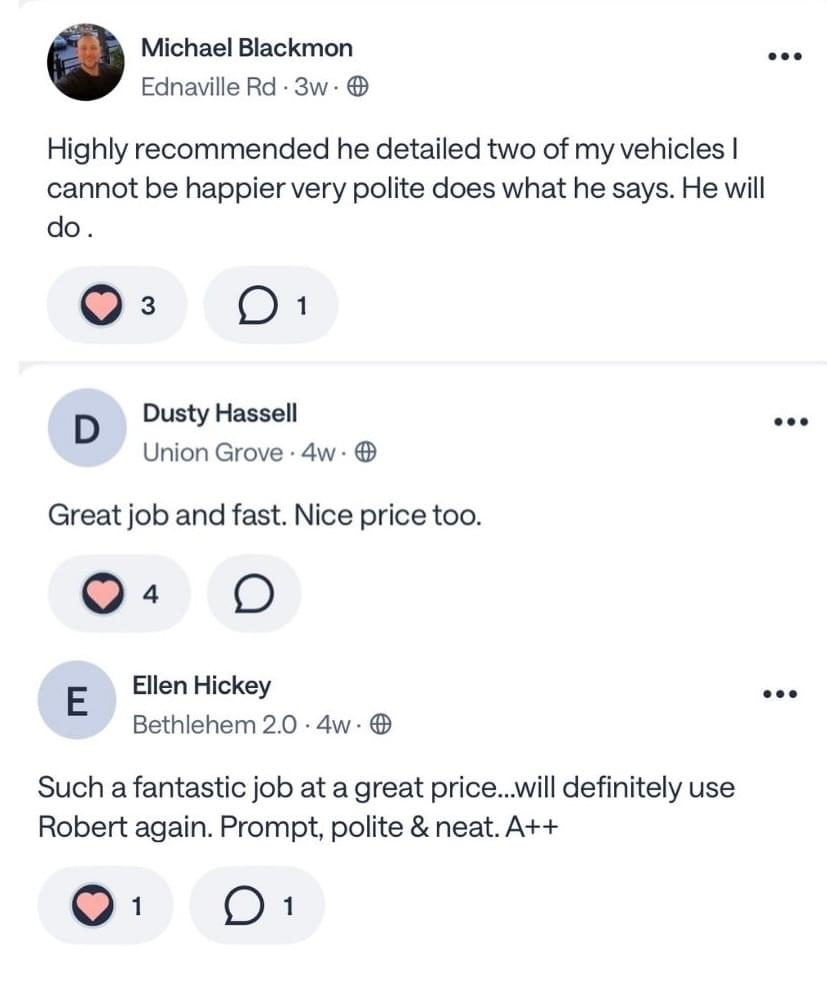View Michael Blackmon's profile photo
The height and width of the screenshot is (994, 827).
pos(85,62)
